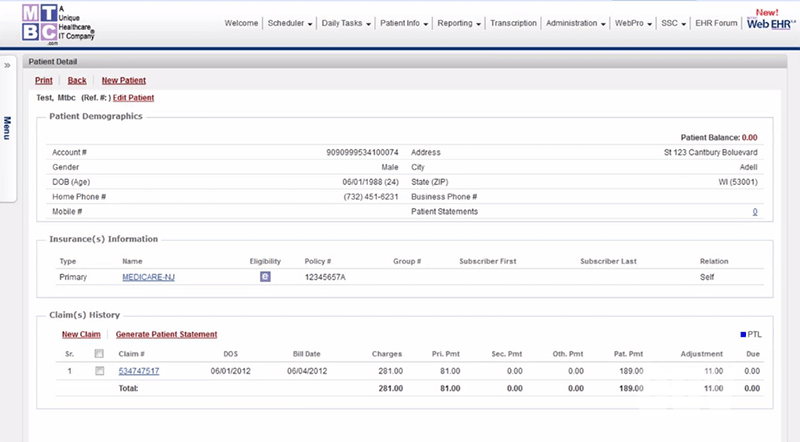Check the box for claim 534747517
Image resolution: width=800 pixels, height=442 pixels.
pyautogui.click(x=99, y=371)
